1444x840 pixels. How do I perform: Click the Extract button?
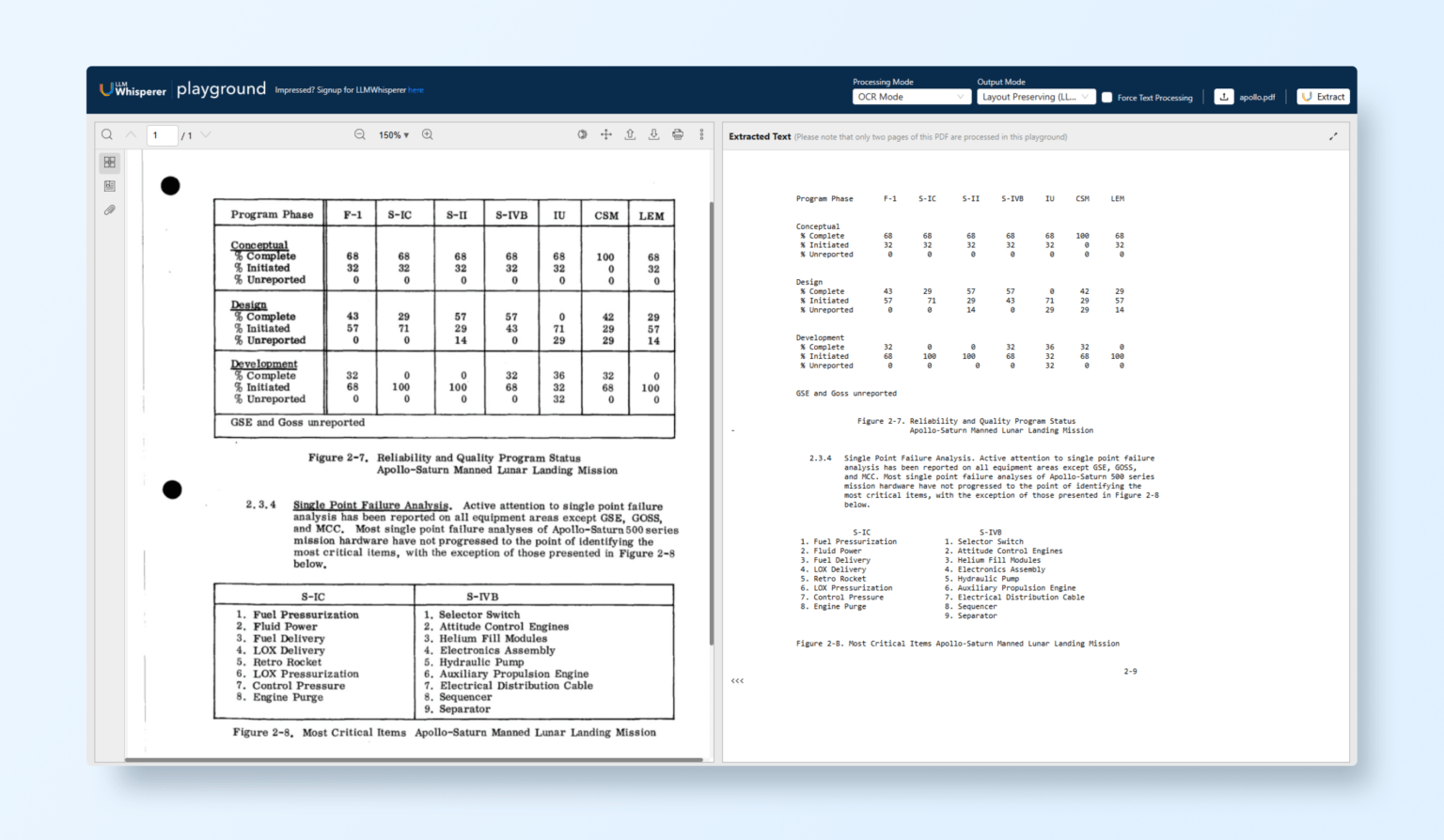point(1323,96)
